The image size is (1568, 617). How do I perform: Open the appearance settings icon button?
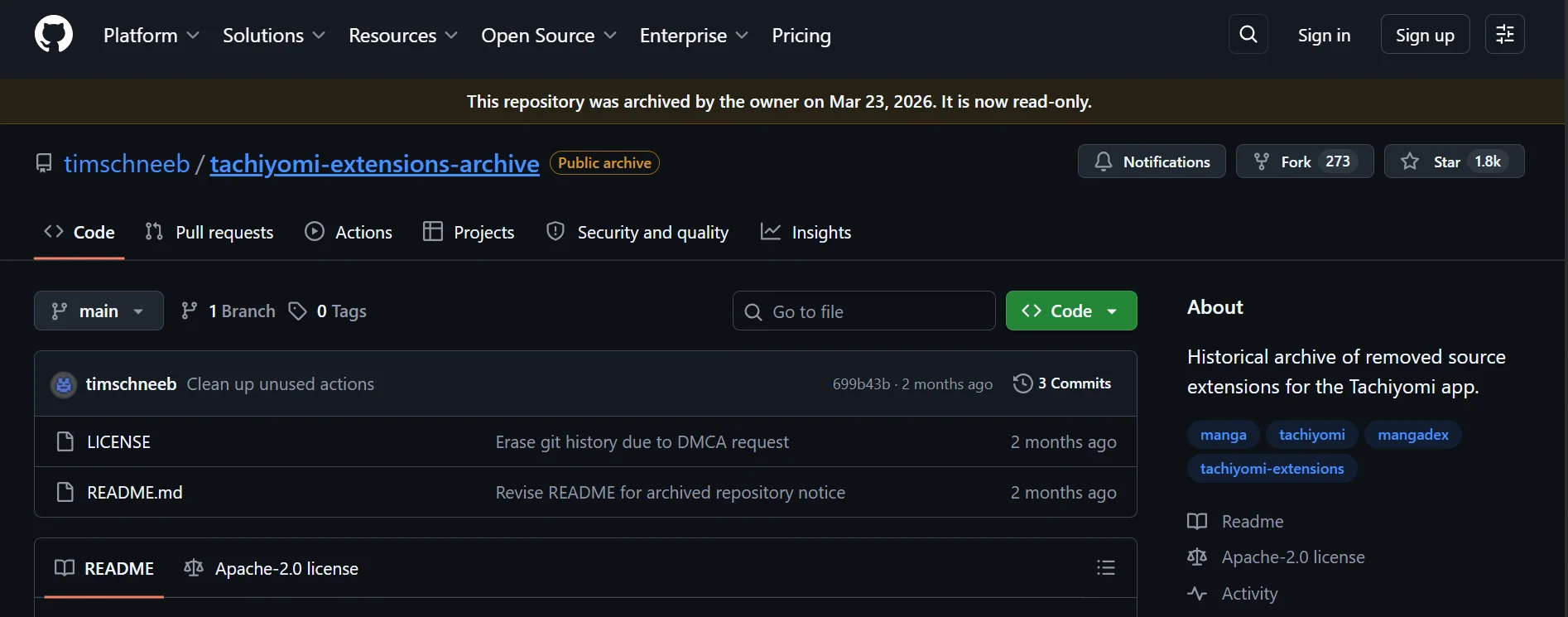pyautogui.click(x=1505, y=34)
